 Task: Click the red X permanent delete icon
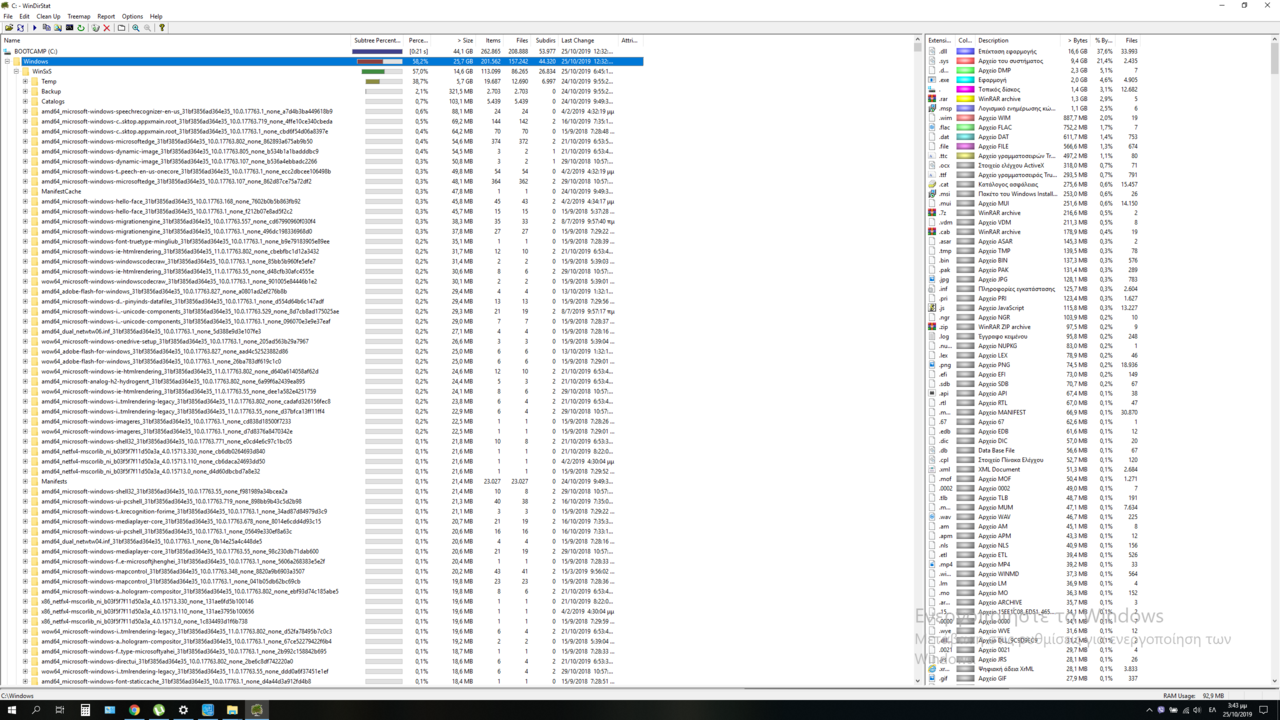coord(107,28)
